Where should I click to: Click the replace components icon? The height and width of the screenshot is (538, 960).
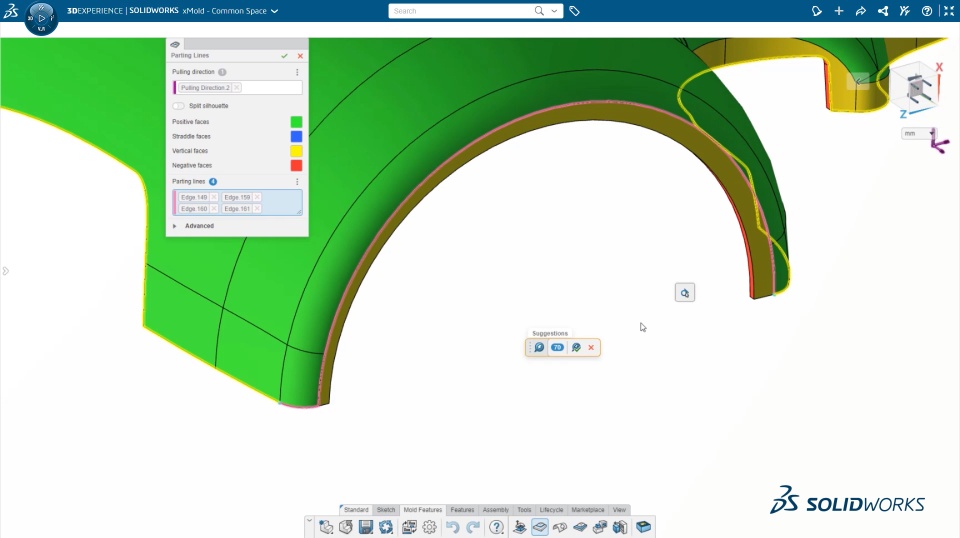click(x=409, y=527)
